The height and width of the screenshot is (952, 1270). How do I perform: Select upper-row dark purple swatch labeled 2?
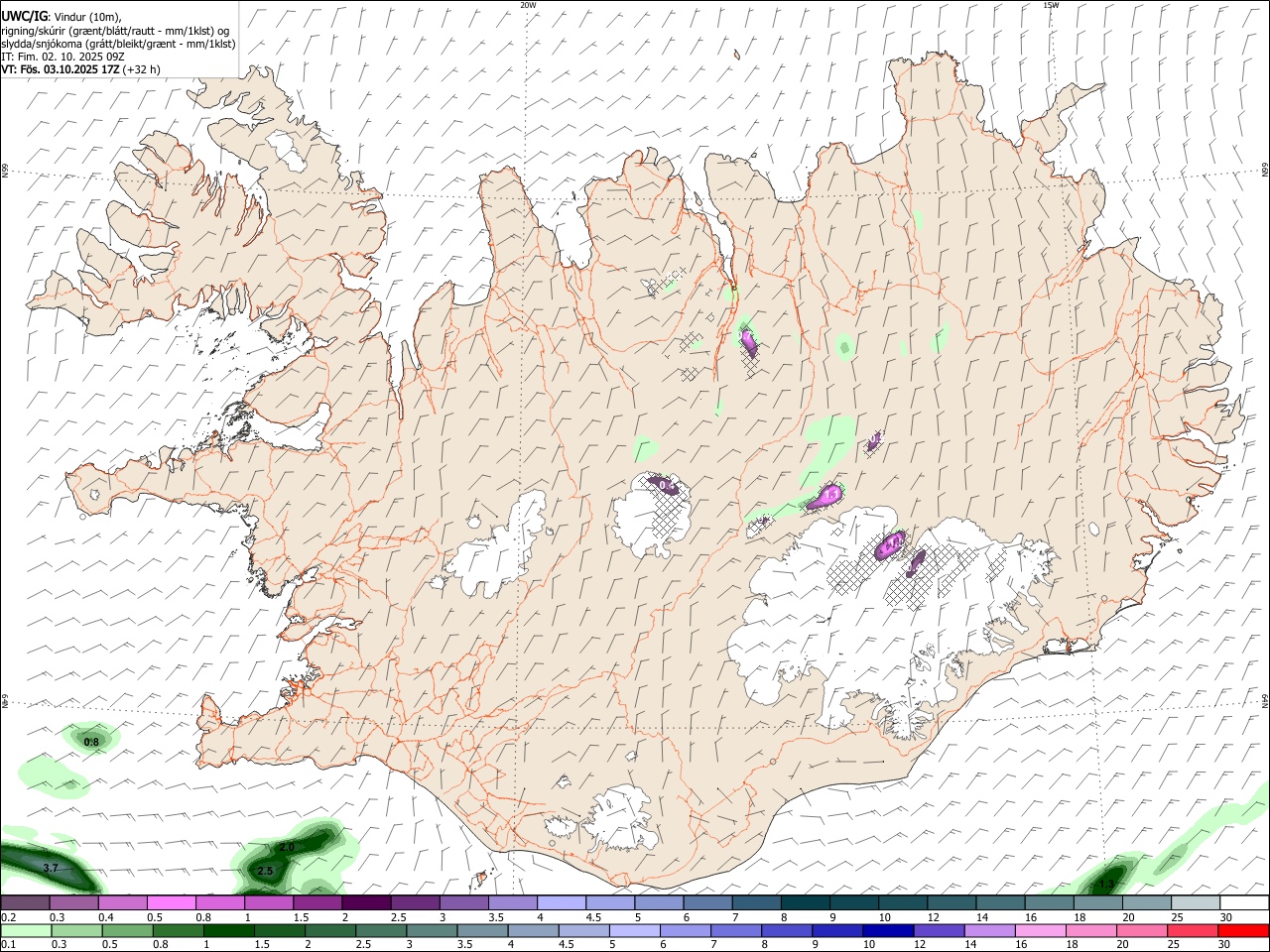pos(365,902)
